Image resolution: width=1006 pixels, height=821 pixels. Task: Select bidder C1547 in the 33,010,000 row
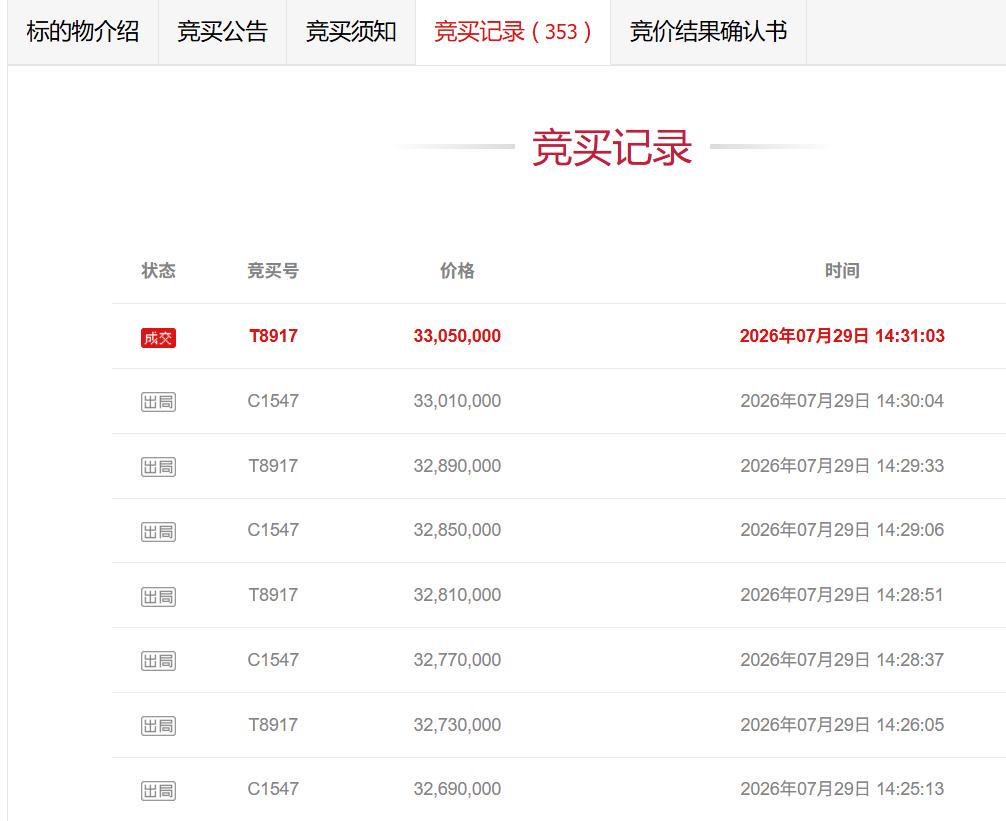273,401
